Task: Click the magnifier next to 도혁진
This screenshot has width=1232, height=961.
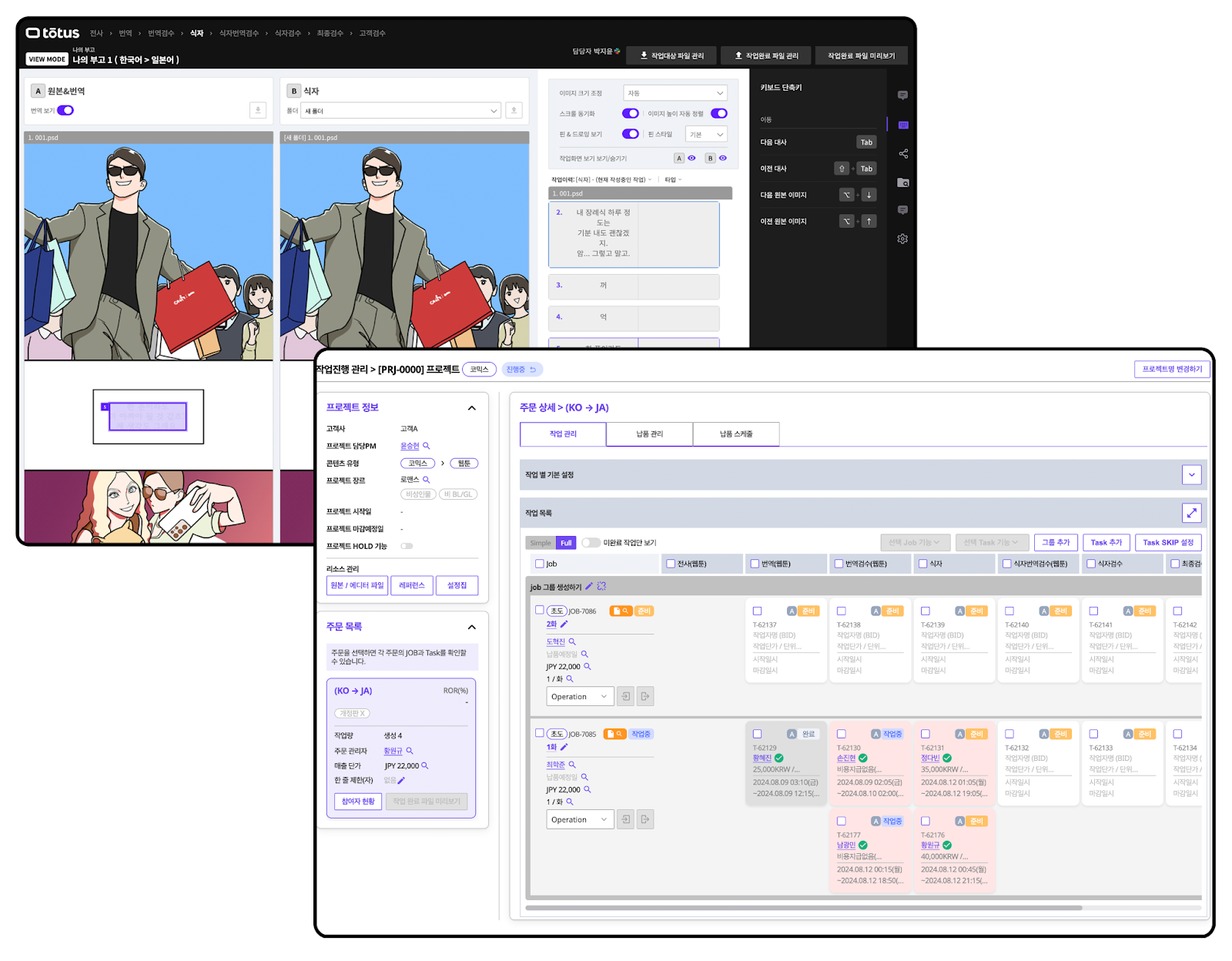Action: (x=572, y=641)
